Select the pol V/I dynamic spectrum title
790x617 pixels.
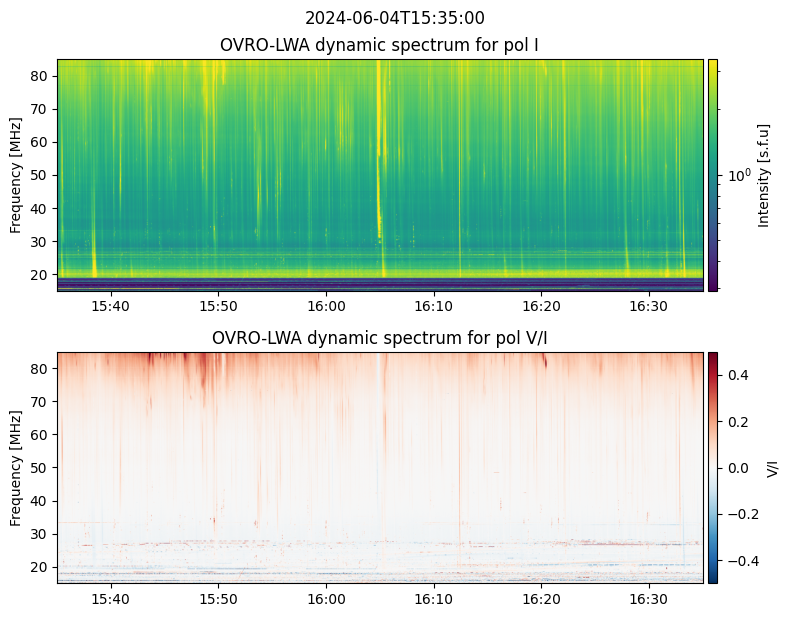381,338
